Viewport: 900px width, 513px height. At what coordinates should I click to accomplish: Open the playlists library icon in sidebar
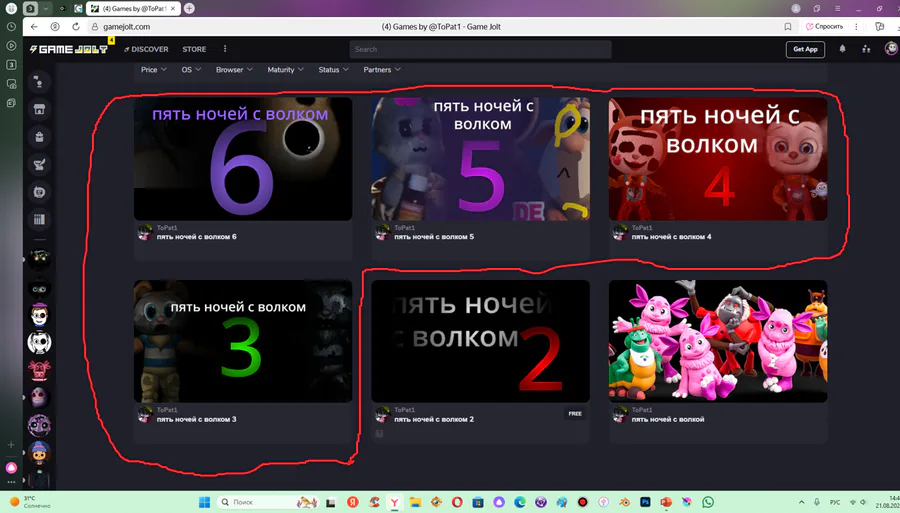39,219
